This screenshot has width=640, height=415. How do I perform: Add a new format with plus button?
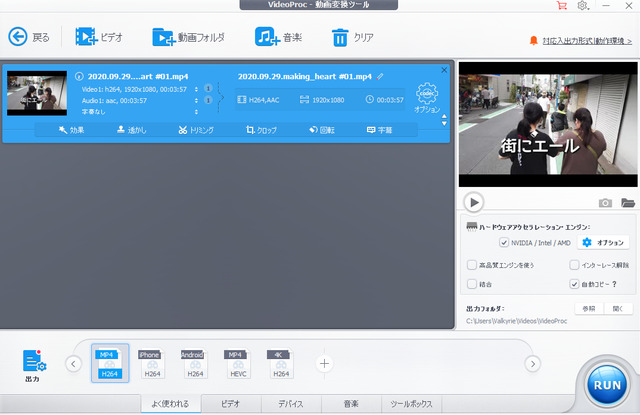pos(324,363)
